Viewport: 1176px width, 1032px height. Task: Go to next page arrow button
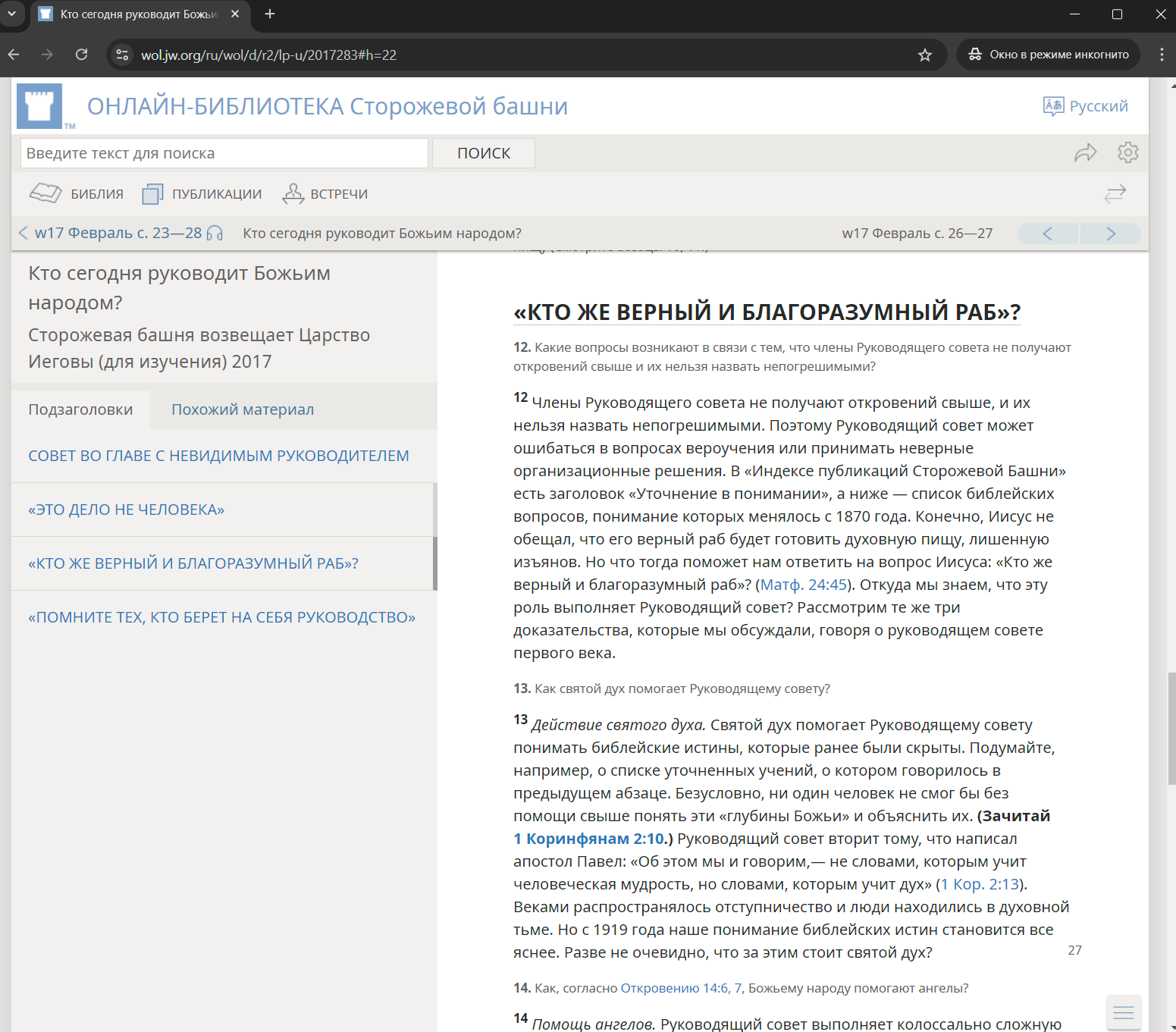1111,234
